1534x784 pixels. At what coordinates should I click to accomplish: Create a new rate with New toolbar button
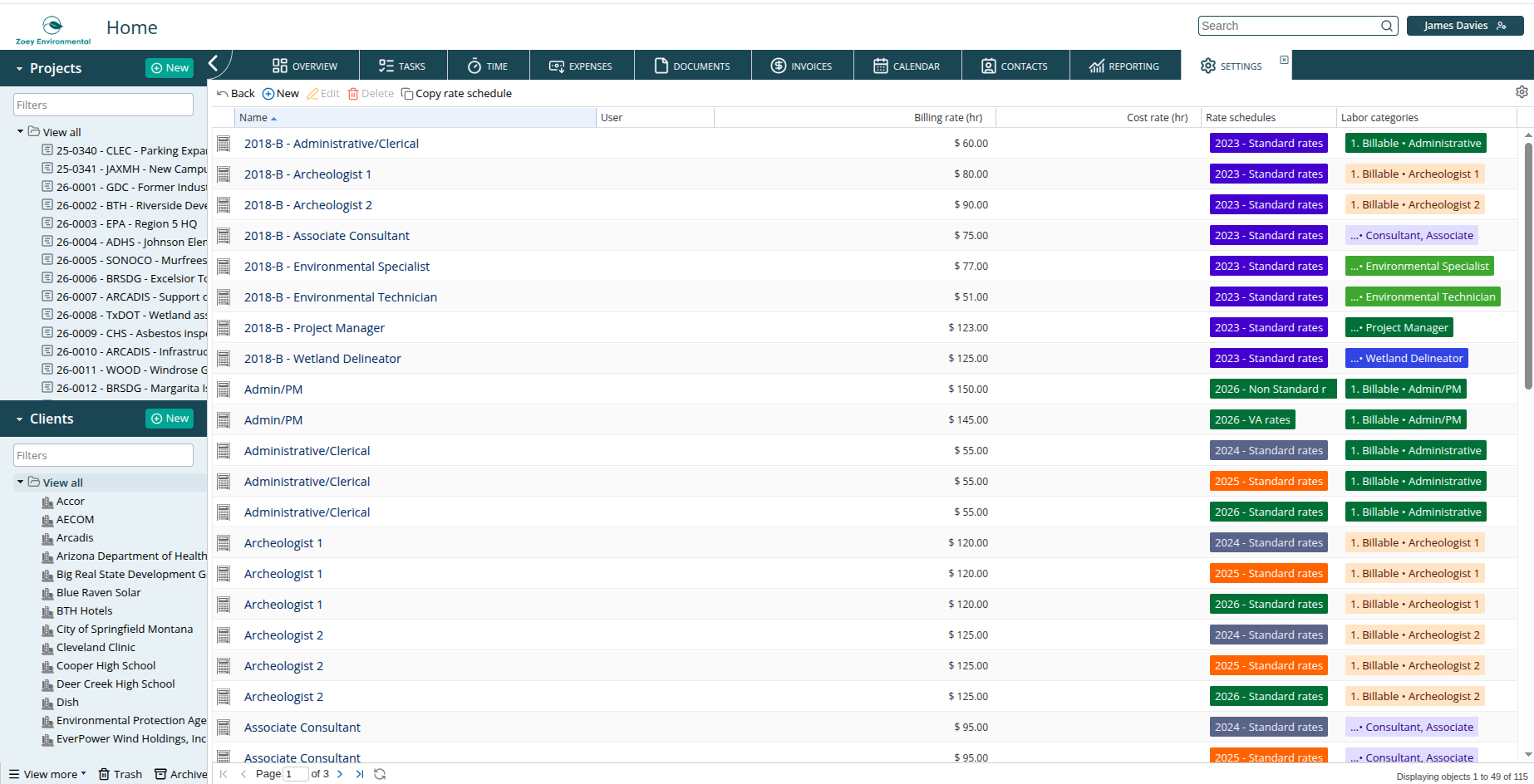click(x=281, y=94)
